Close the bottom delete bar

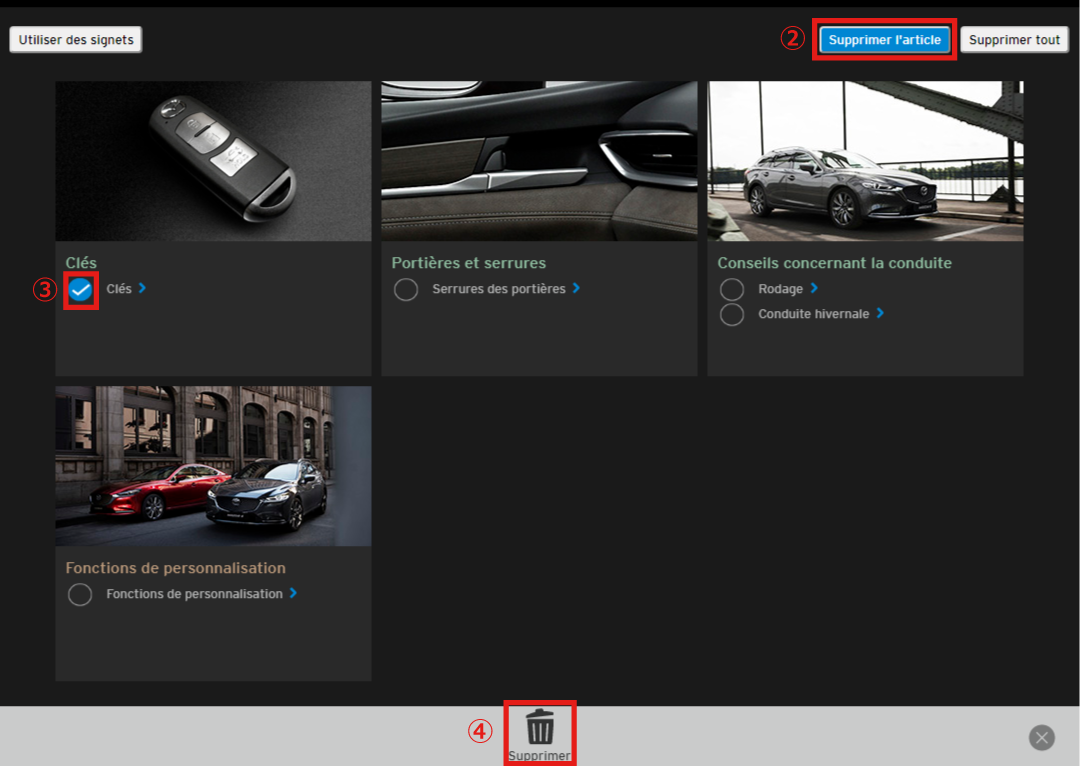(x=1041, y=738)
